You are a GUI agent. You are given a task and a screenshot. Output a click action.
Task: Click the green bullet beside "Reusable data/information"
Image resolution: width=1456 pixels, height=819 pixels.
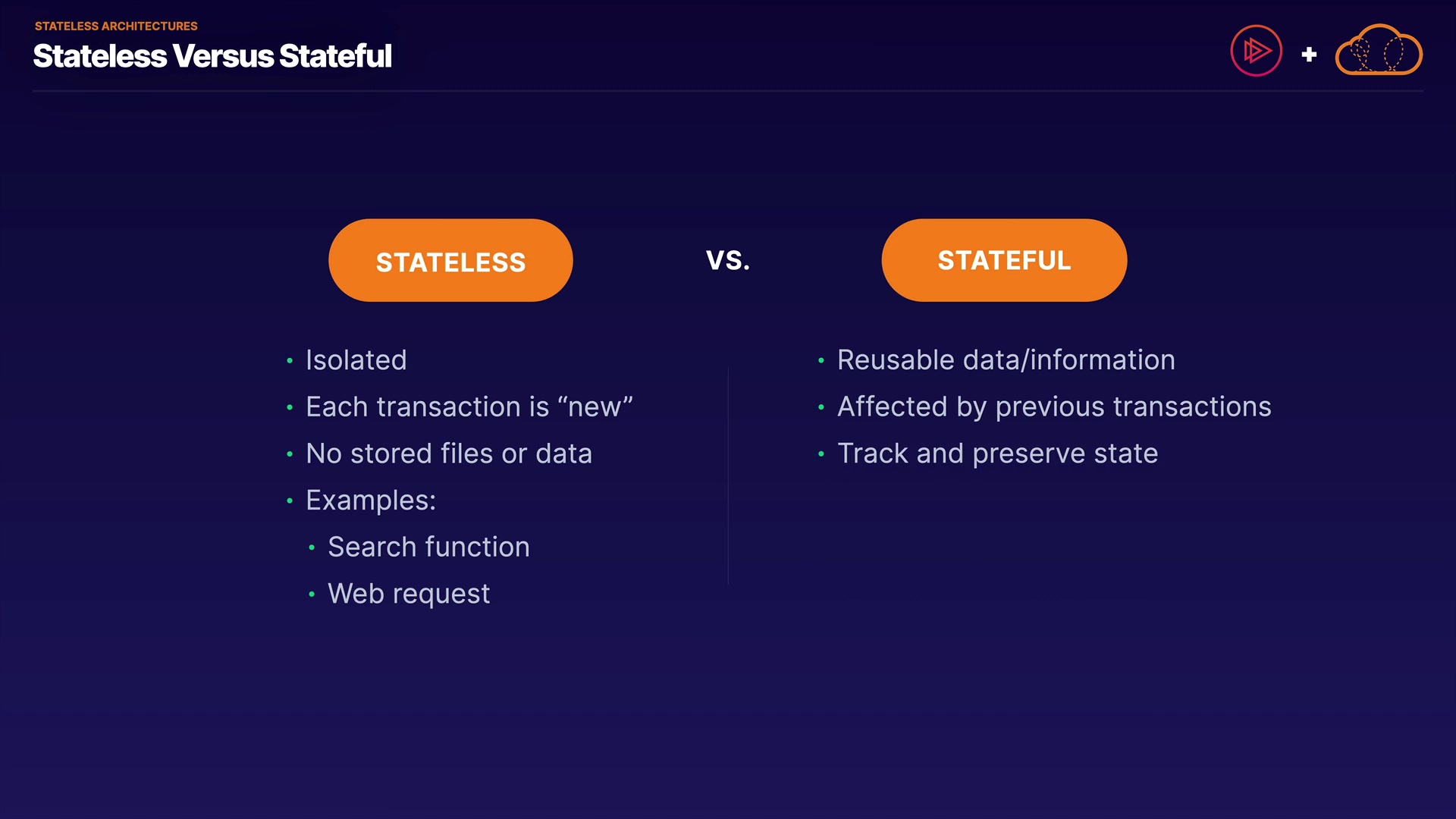click(821, 361)
